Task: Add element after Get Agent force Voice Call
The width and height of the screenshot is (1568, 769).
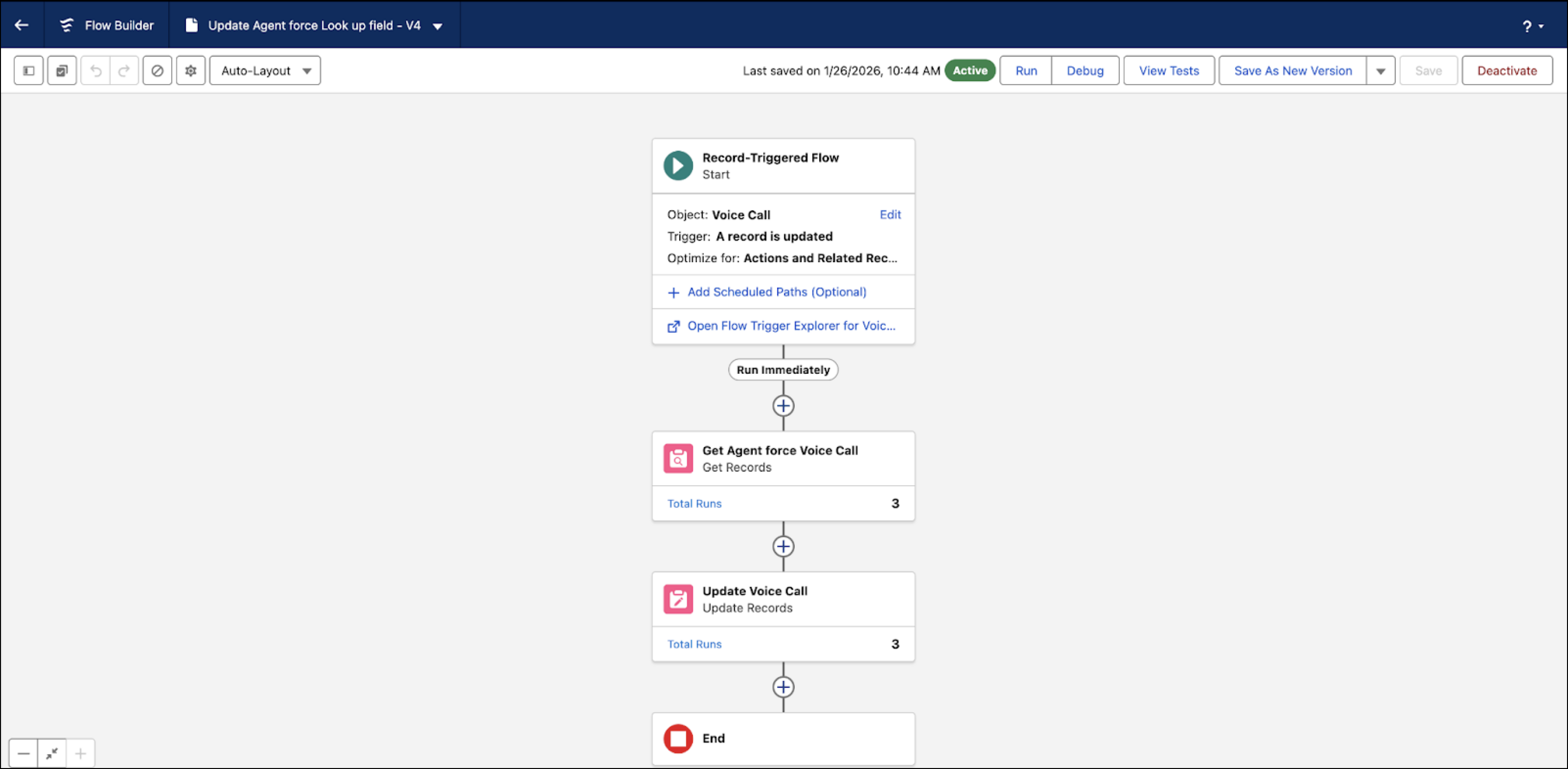Action: 784,546
